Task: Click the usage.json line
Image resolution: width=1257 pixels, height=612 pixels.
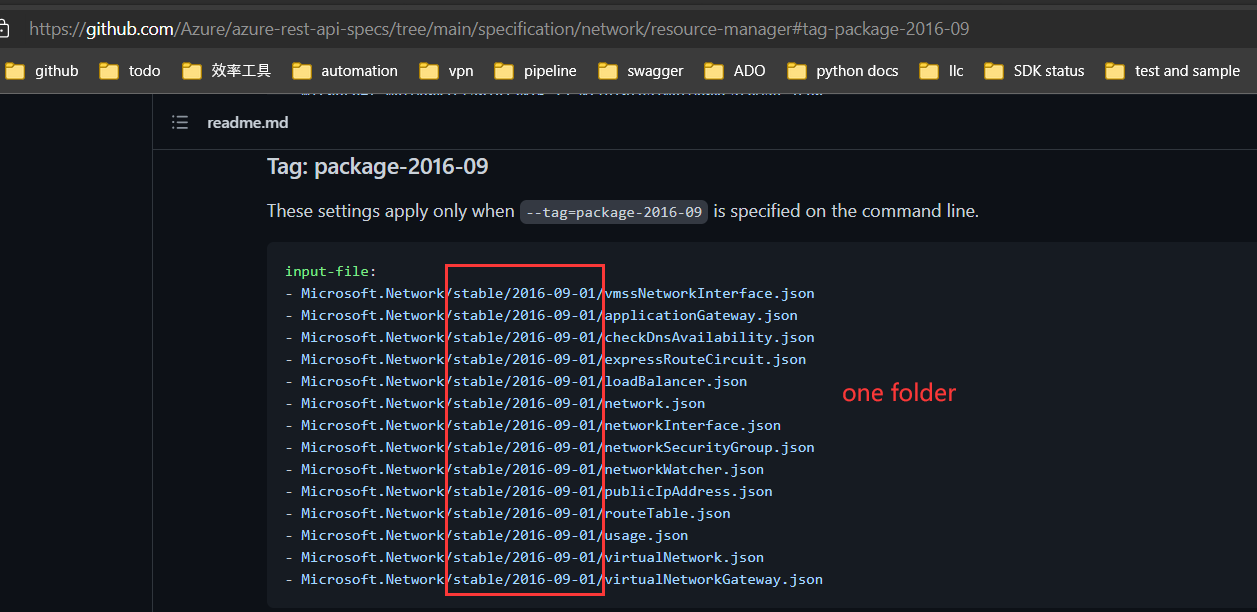Action: pos(487,535)
